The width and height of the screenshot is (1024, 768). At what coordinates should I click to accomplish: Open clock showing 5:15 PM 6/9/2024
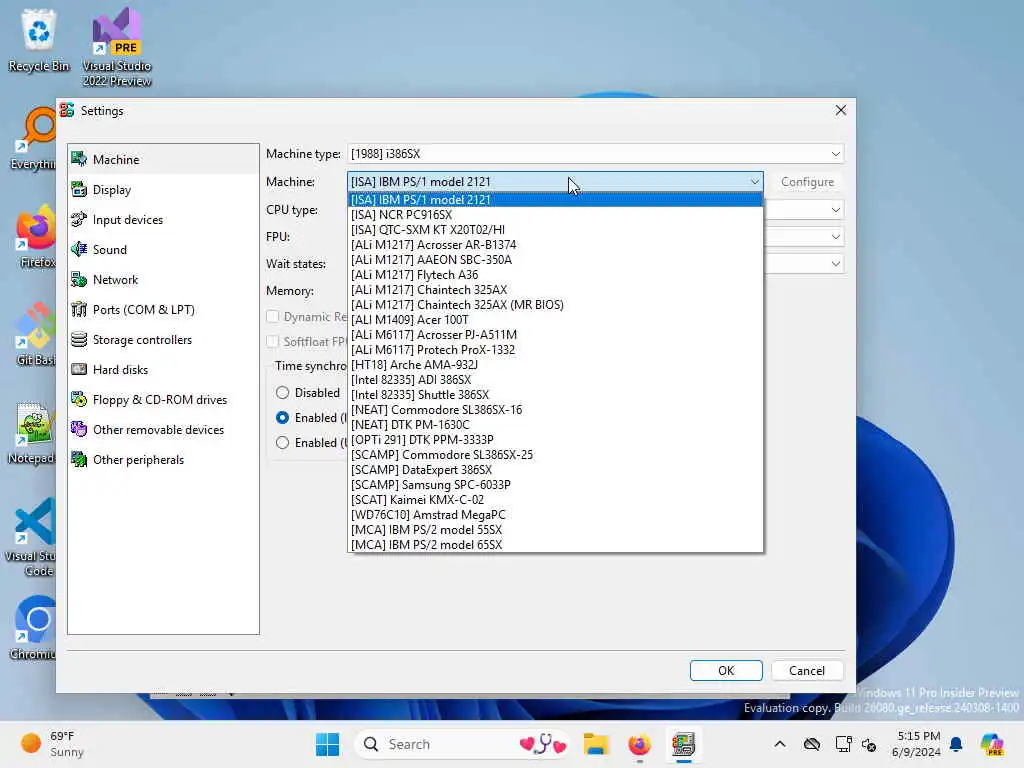tap(917, 744)
